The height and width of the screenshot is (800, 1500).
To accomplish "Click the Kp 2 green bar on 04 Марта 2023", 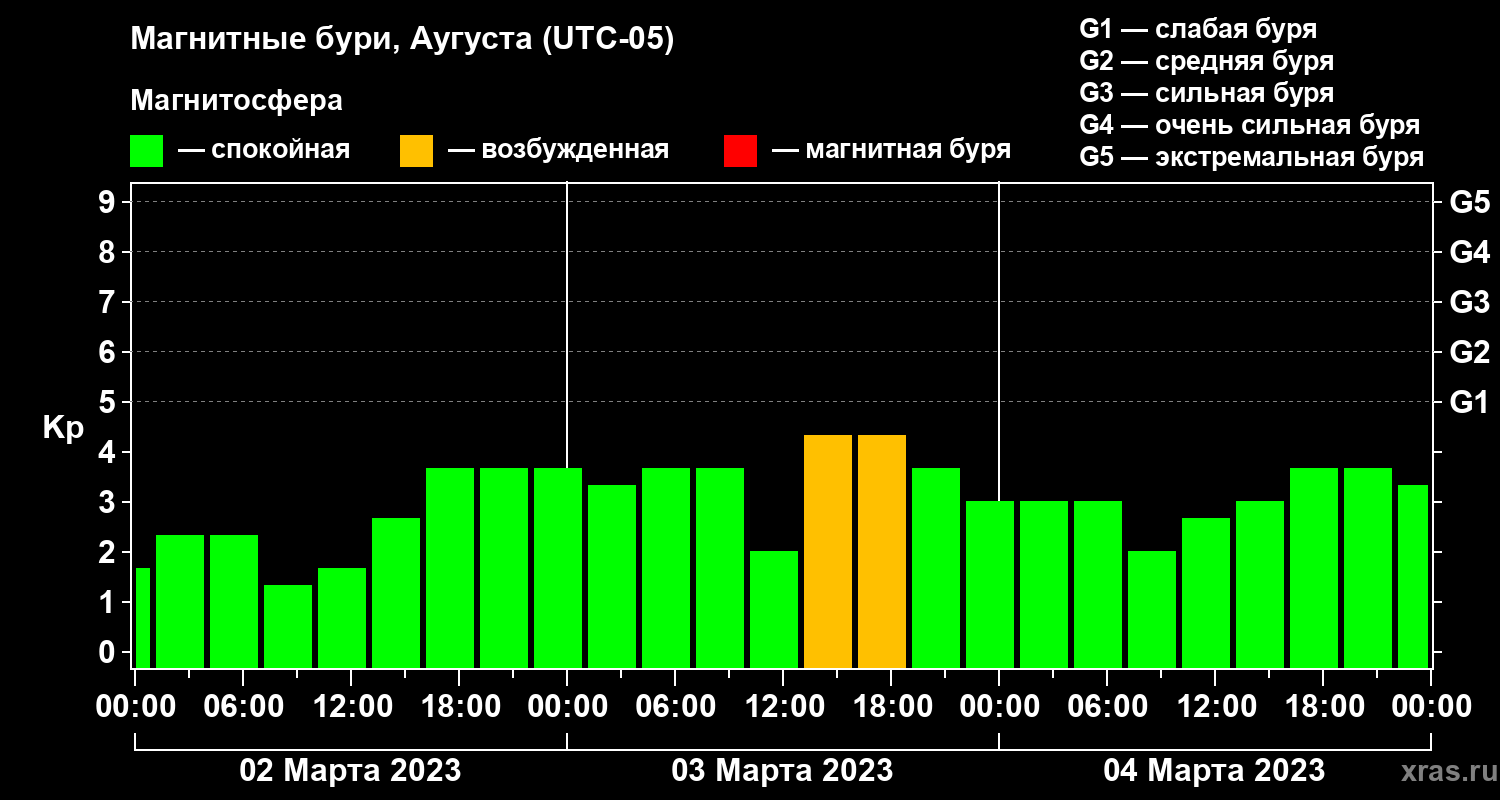I will 1152,609.
